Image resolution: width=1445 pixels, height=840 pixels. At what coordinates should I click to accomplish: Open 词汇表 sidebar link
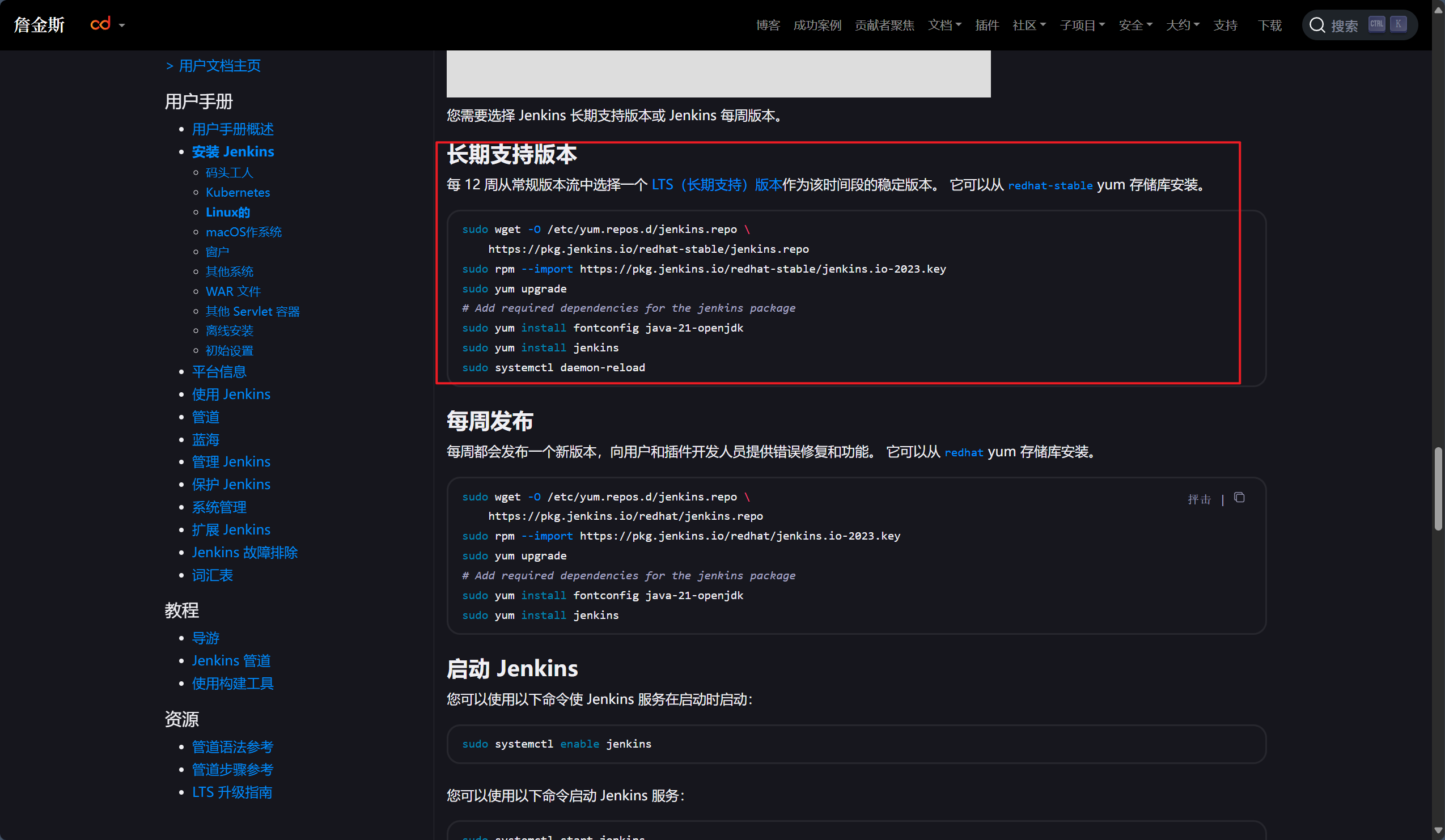(x=212, y=575)
